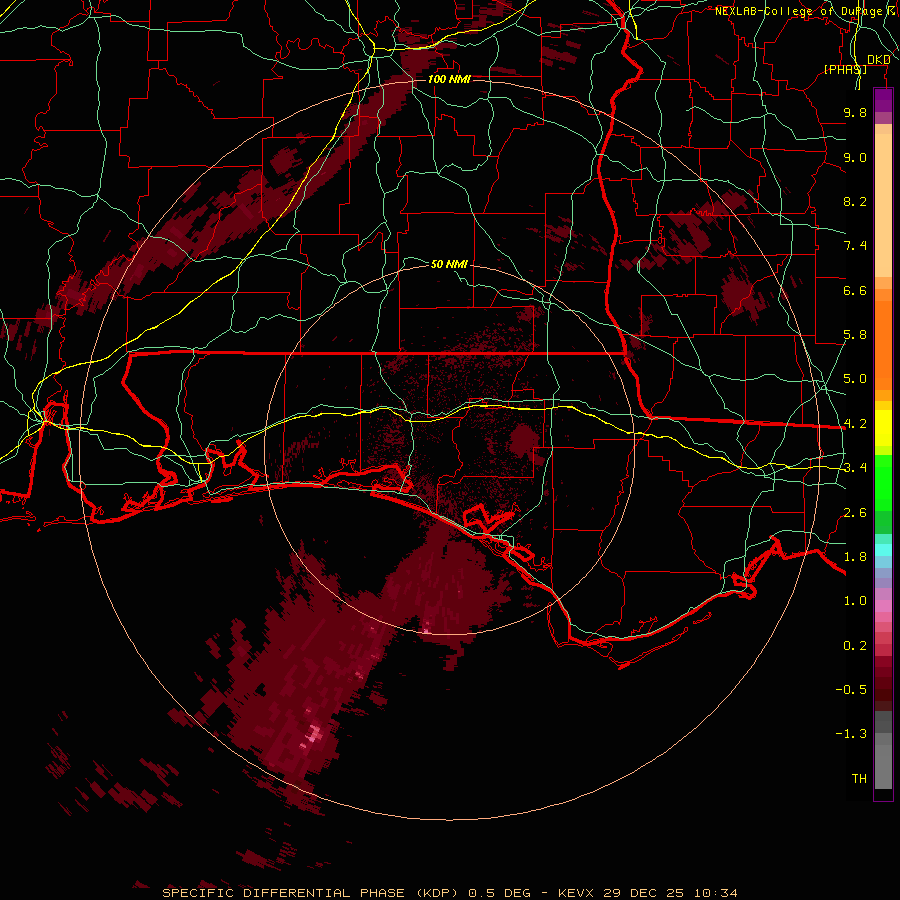Click the 1.8 value on the color scale

pyautogui.click(x=855, y=557)
